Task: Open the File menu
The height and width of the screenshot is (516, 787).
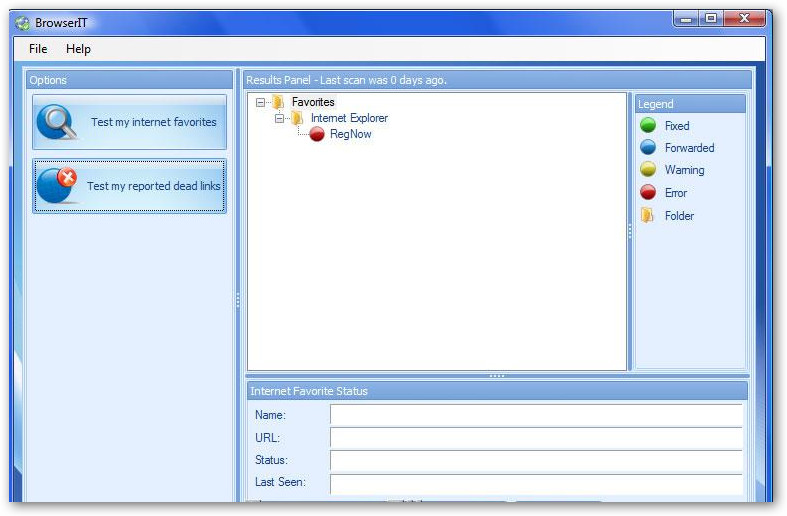Action: point(38,49)
